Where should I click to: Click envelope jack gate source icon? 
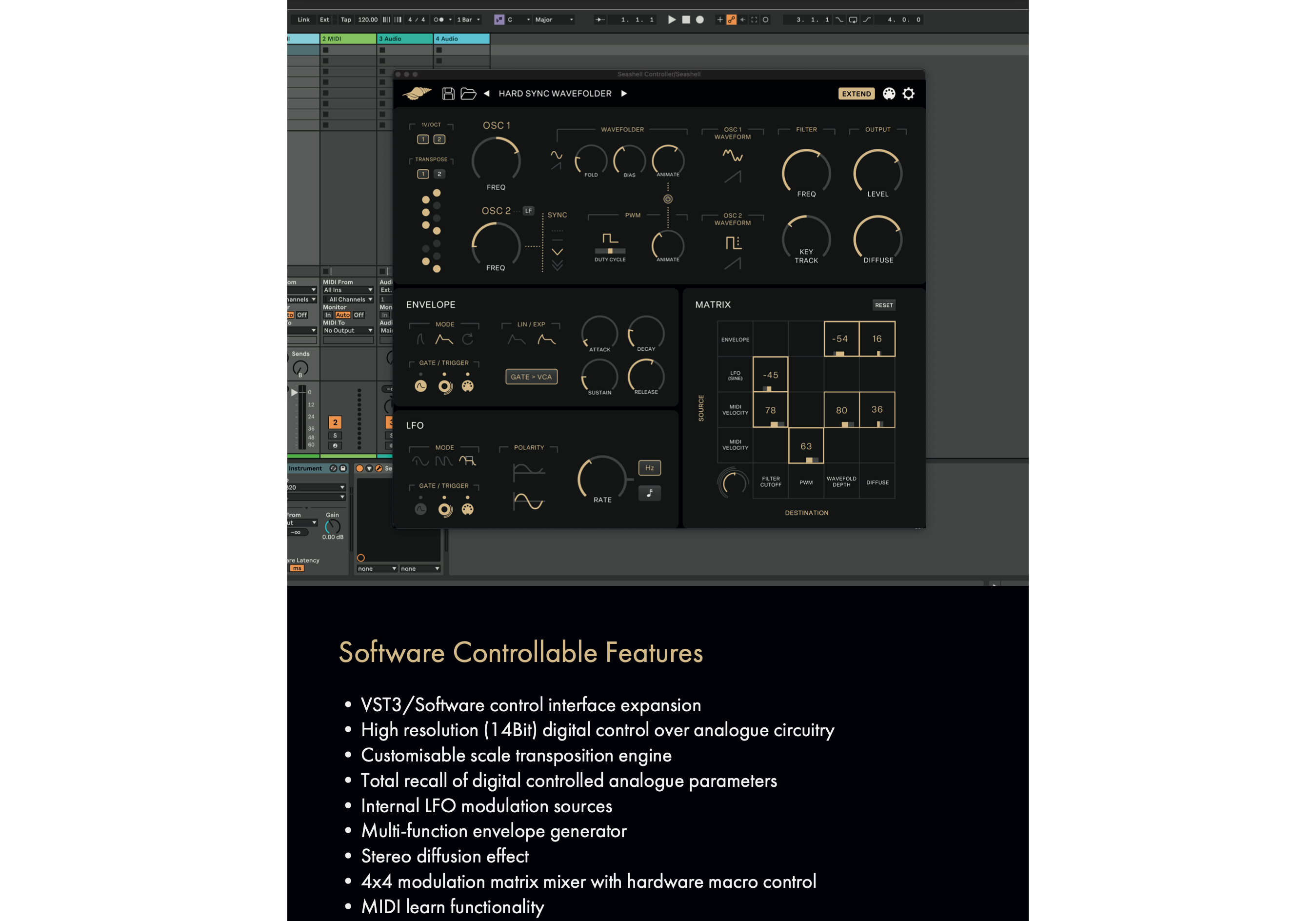(x=445, y=387)
